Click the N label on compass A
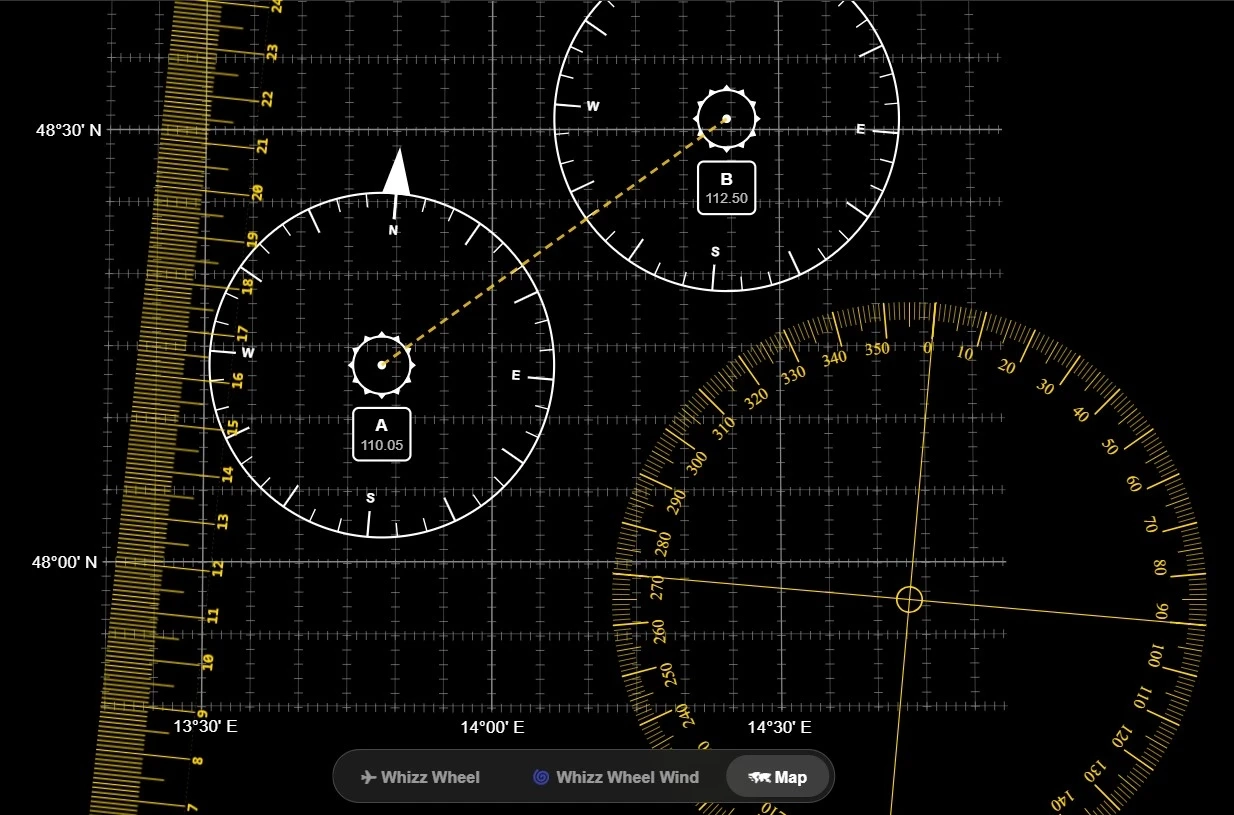 coord(393,230)
